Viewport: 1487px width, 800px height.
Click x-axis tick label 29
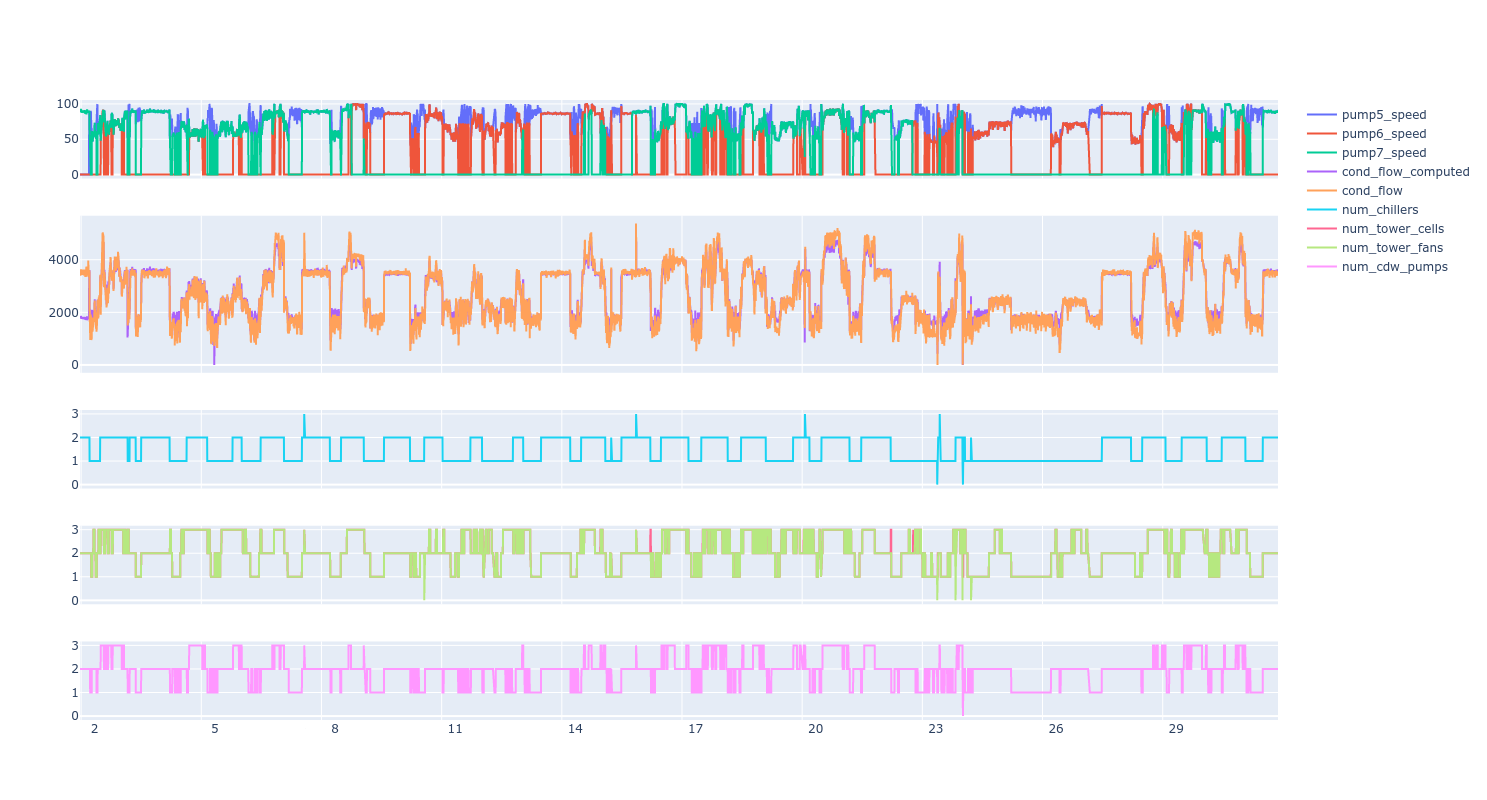click(1176, 729)
